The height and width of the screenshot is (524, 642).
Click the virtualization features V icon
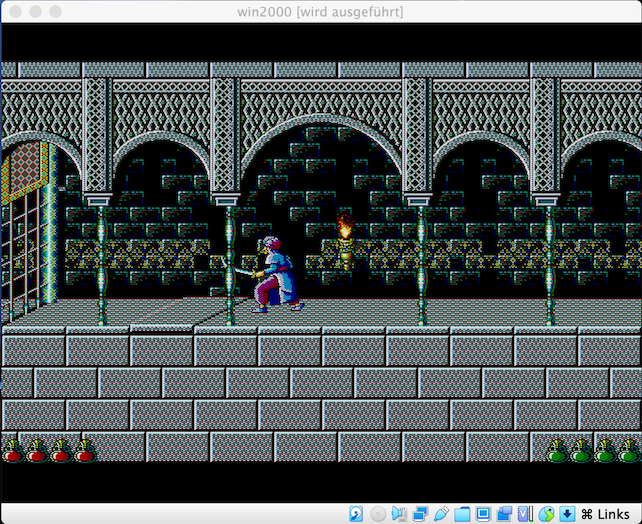pyautogui.click(x=525, y=514)
